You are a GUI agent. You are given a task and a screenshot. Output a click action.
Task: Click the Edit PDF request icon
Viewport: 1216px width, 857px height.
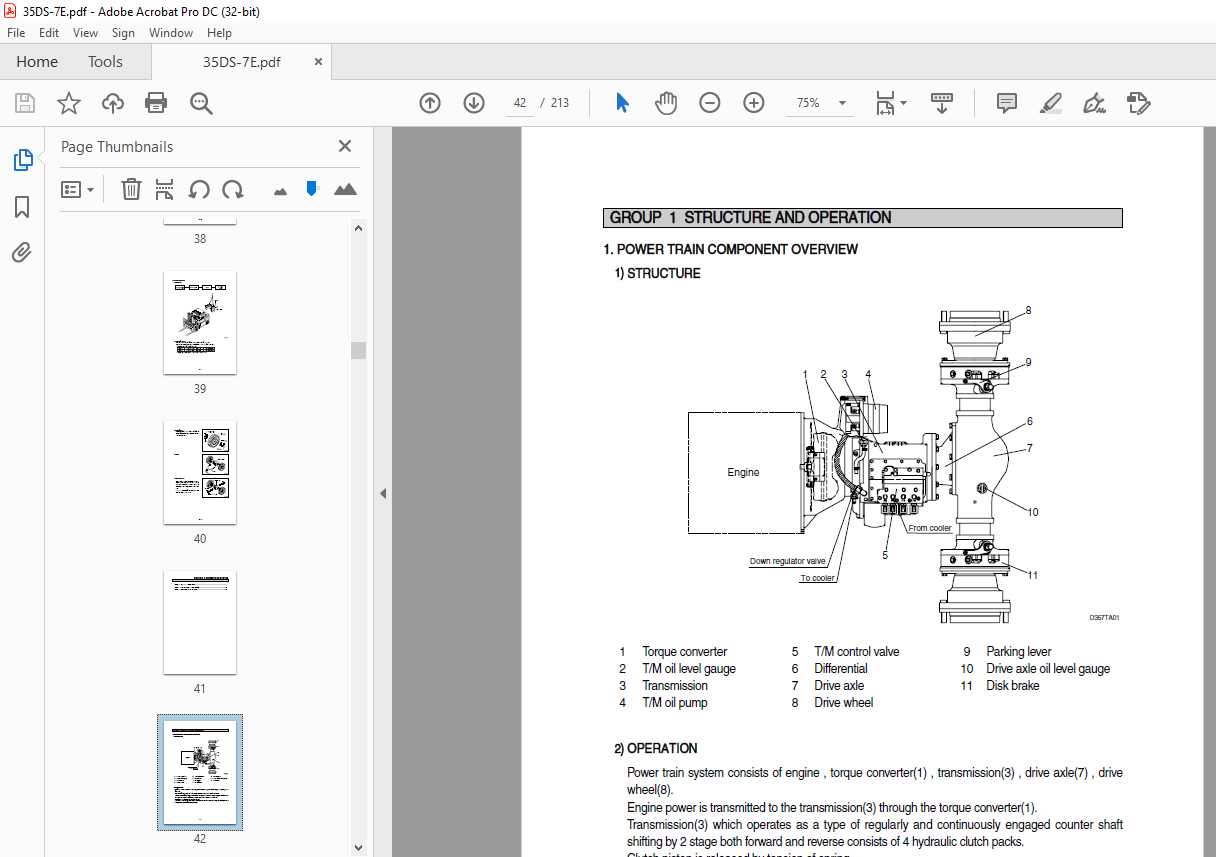1138,103
